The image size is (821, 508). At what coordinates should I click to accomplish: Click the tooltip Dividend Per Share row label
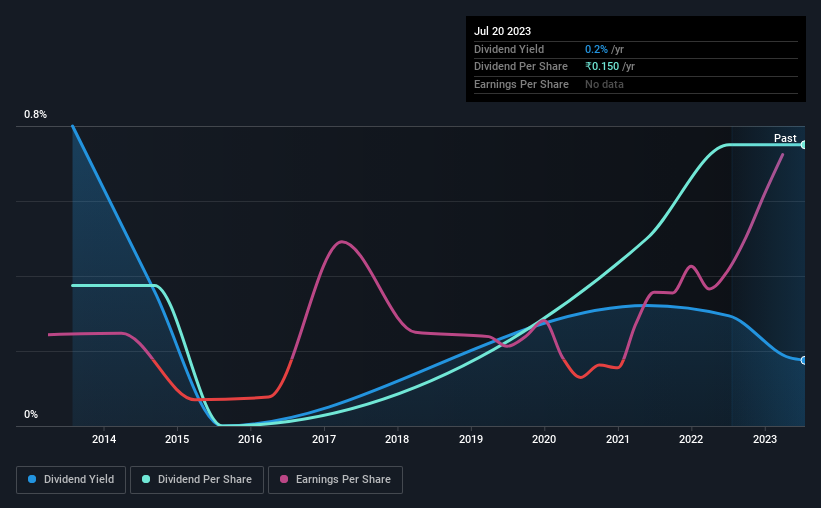[521, 67]
